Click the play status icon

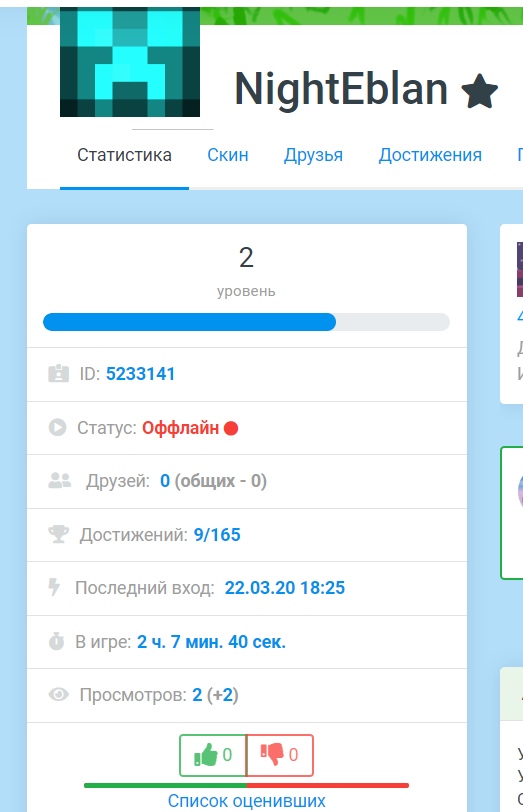tap(57, 427)
